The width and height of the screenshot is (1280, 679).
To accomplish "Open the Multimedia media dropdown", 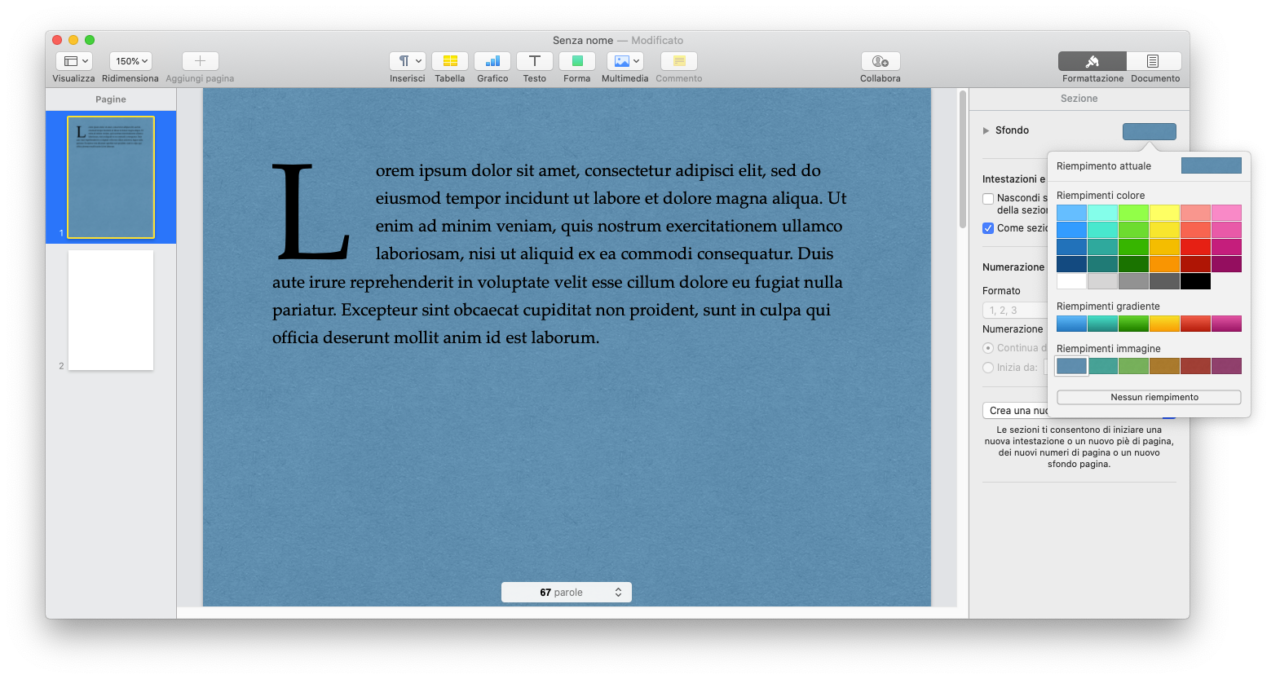I will click(x=625, y=61).
